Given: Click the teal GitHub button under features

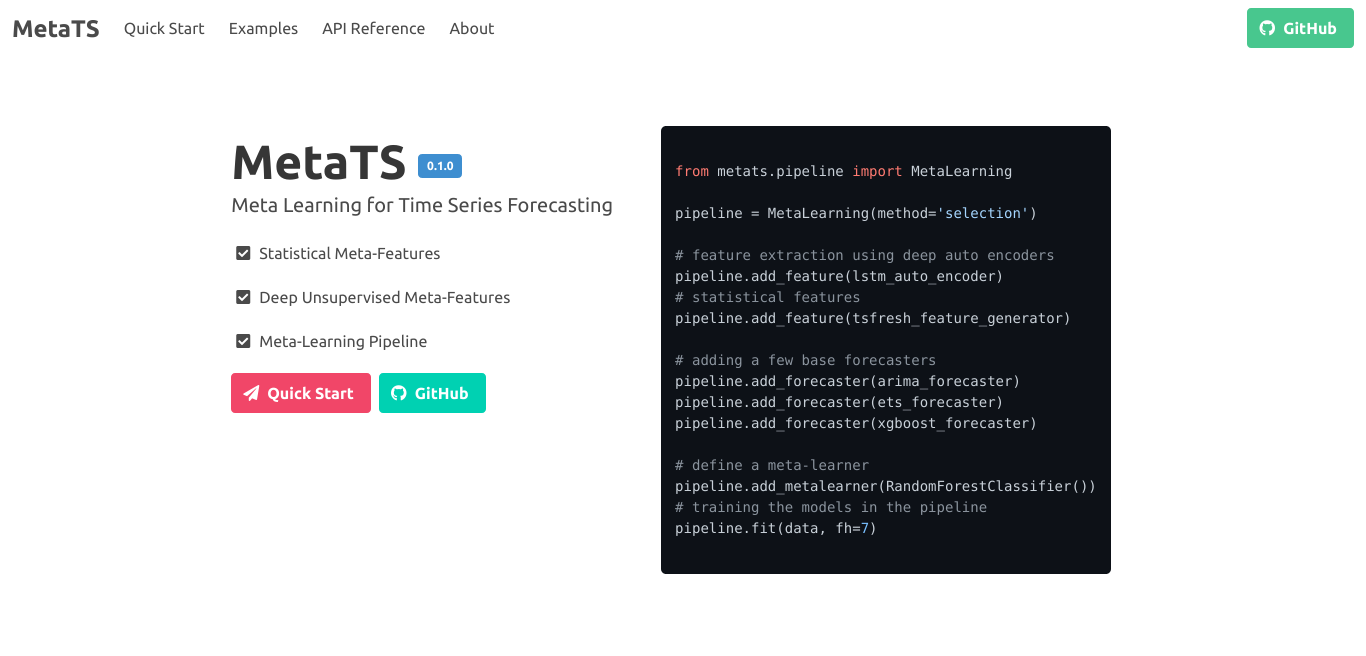Looking at the screenshot, I should pos(432,393).
